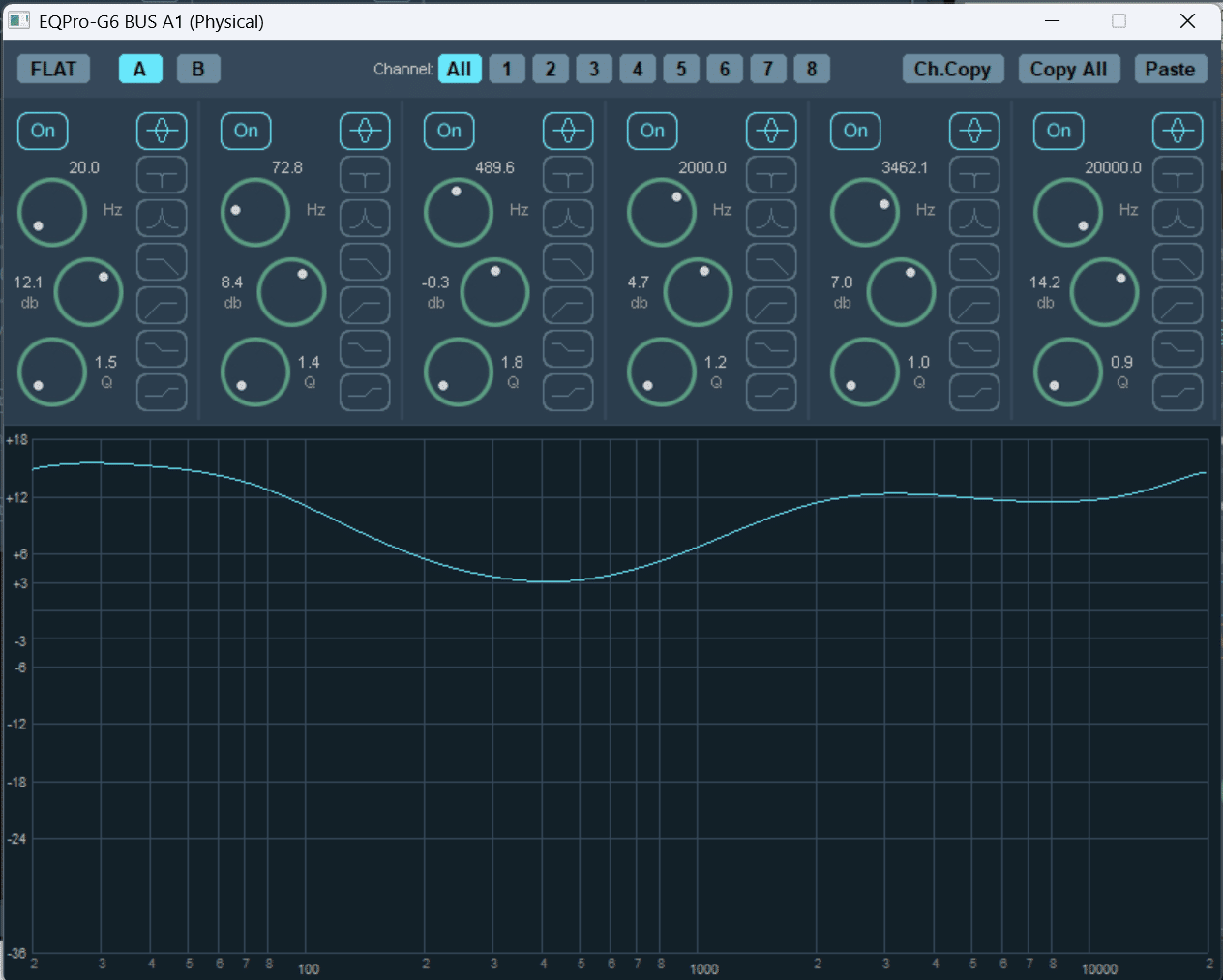This screenshot has height=980, width=1223.
Task: Choose low-pass filter icon in the 72.8 Hz band
Action: point(365,262)
